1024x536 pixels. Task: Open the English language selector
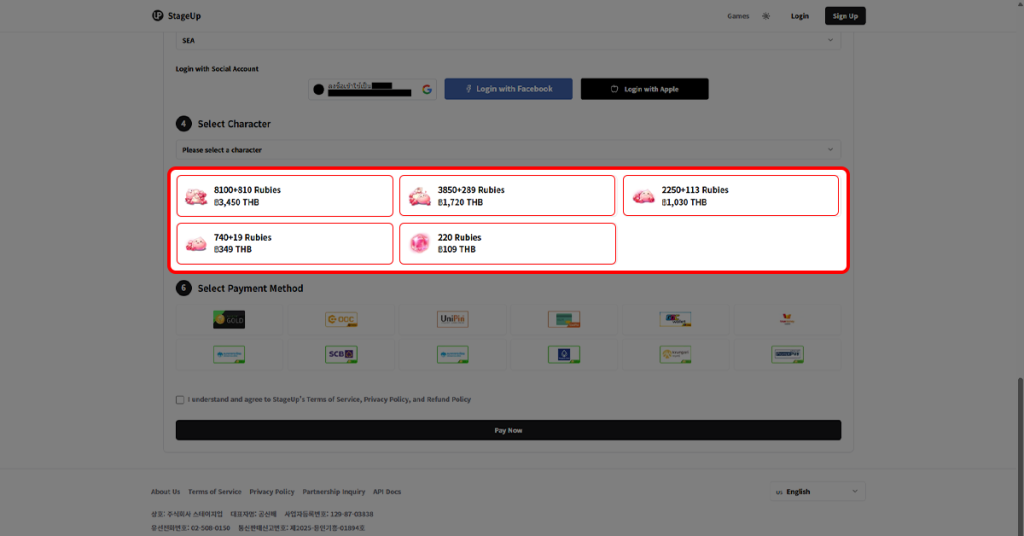[x=818, y=492]
